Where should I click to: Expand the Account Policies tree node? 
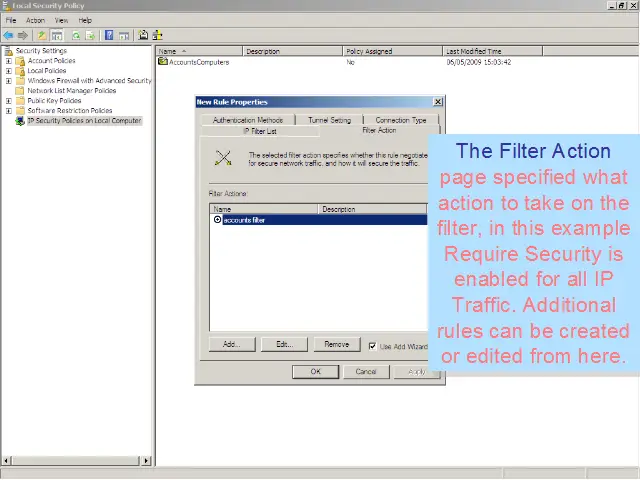click(x=9, y=61)
